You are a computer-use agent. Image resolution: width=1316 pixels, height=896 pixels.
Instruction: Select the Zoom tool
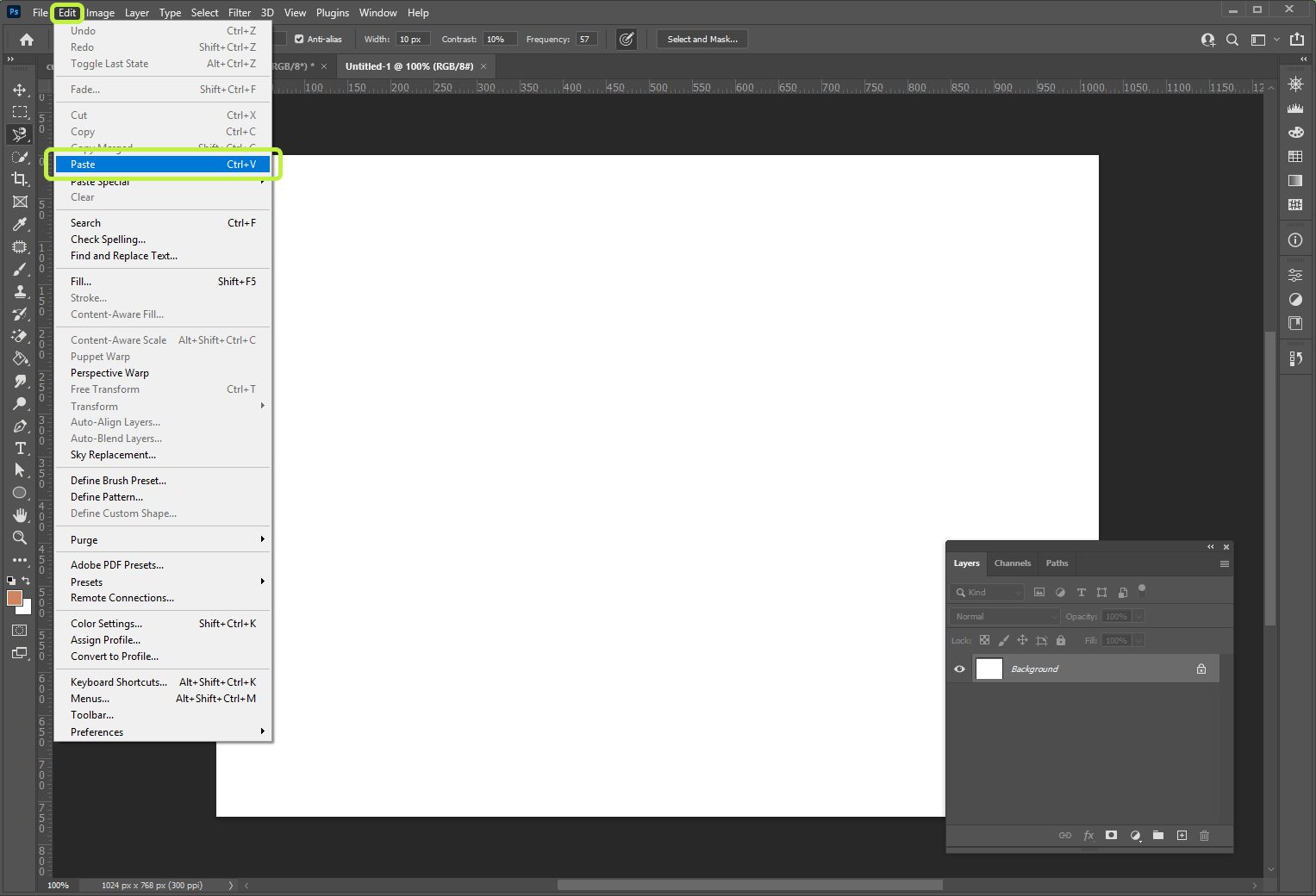[x=20, y=538]
